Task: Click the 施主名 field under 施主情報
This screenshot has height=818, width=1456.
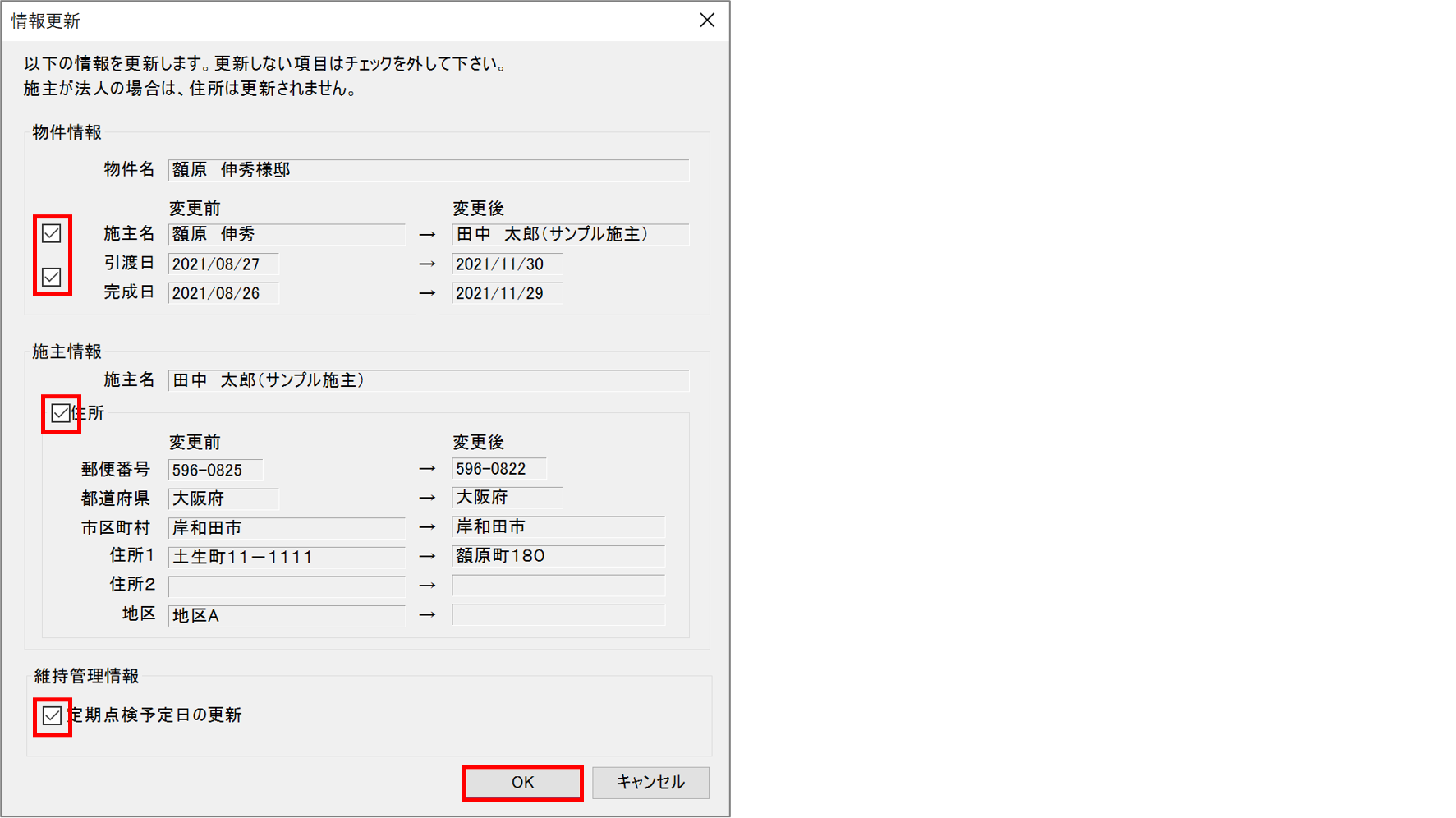Action: click(428, 381)
